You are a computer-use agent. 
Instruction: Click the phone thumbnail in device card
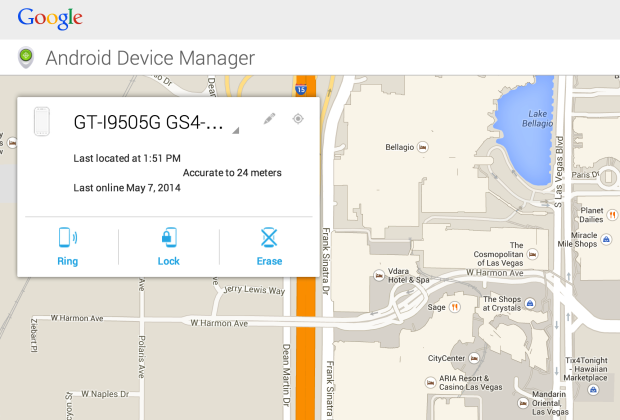pyautogui.click(x=42, y=121)
